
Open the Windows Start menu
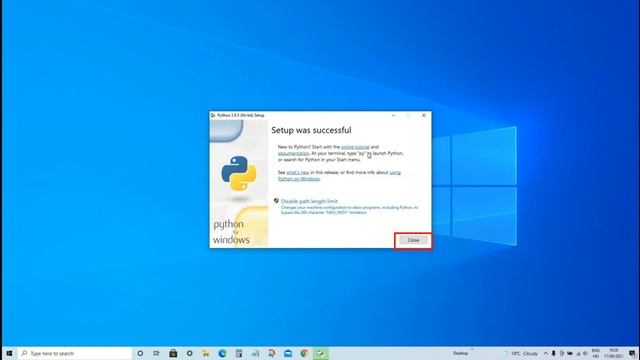coord(9,353)
